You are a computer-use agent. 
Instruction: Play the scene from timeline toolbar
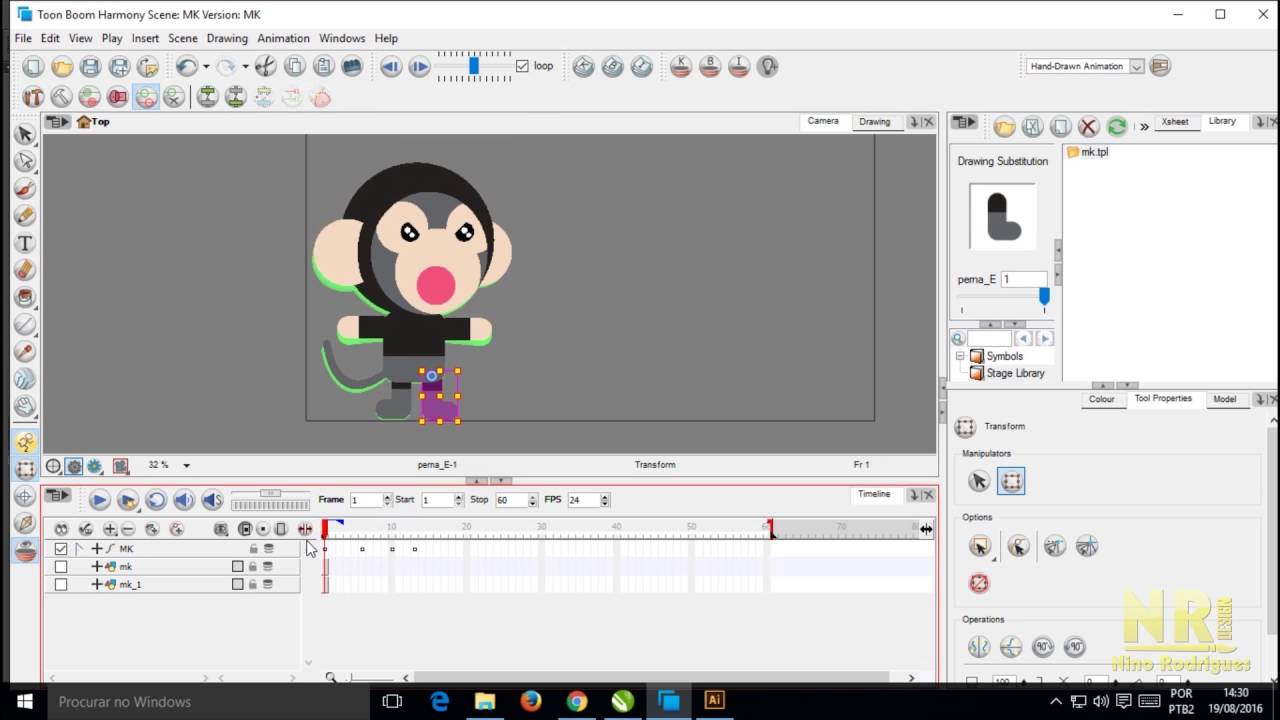coord(99,500)
